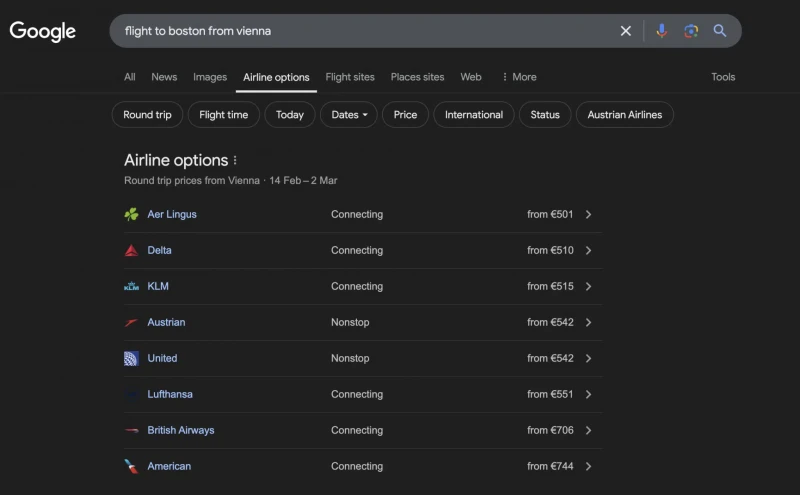800x495 pixels.
Task: Expand the More menu
Action: [519, 77]
